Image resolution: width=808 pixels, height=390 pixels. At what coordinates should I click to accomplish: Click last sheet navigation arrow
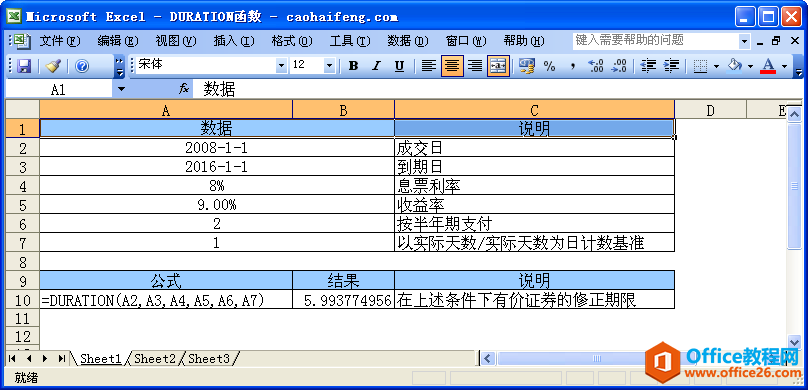[62, 358]
